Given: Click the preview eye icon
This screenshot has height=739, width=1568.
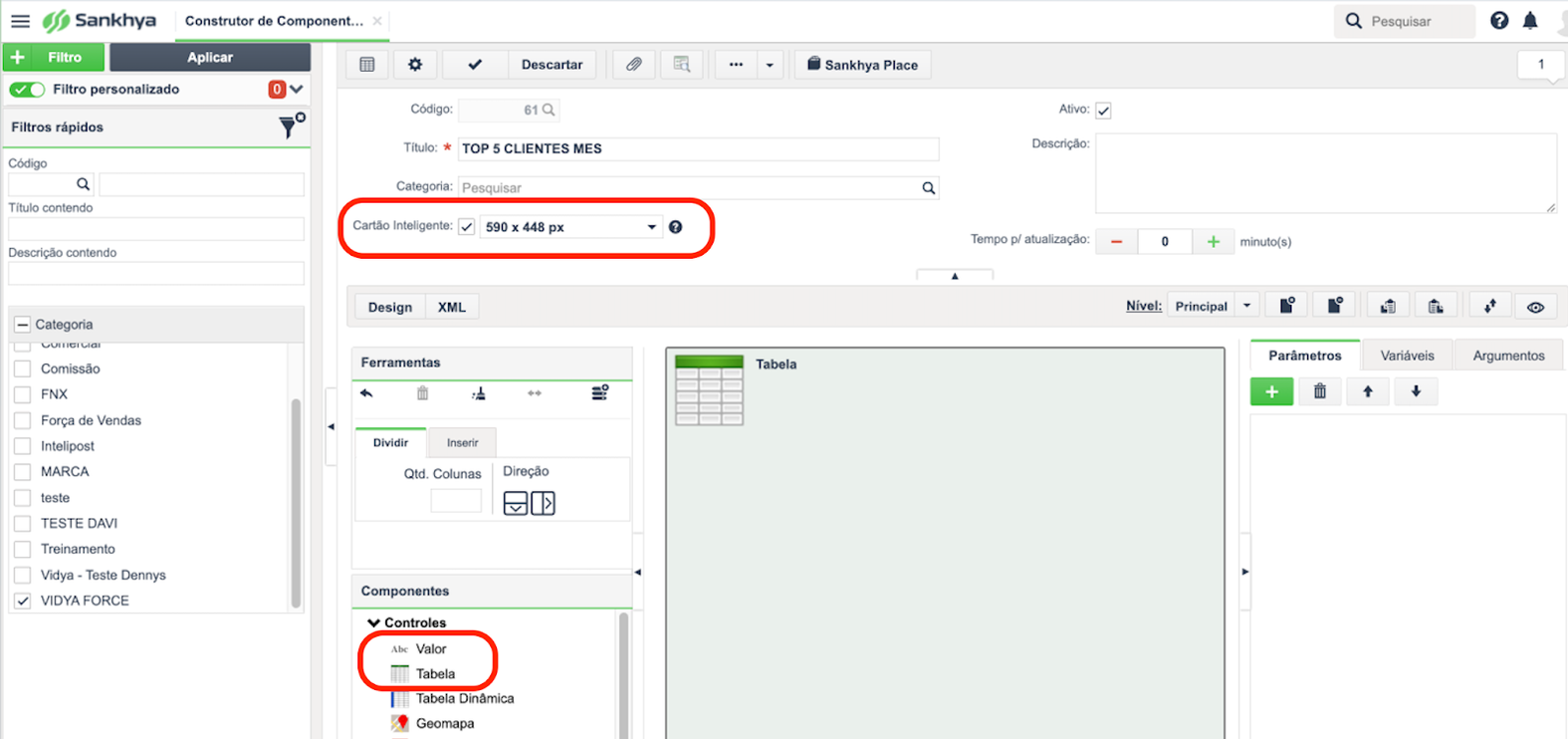Looking at the screenshot, I should [x=1535, y=307].
